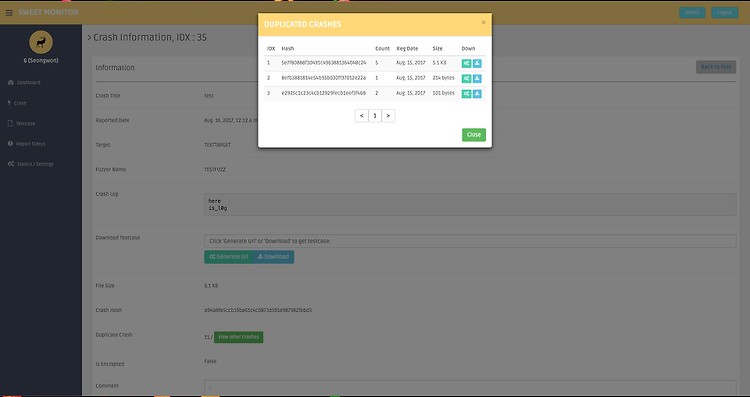The width and height of the screenshot is (750, 397).
Task: Download testcase for the 101 bytes crash row
Action: pos(477,94)
